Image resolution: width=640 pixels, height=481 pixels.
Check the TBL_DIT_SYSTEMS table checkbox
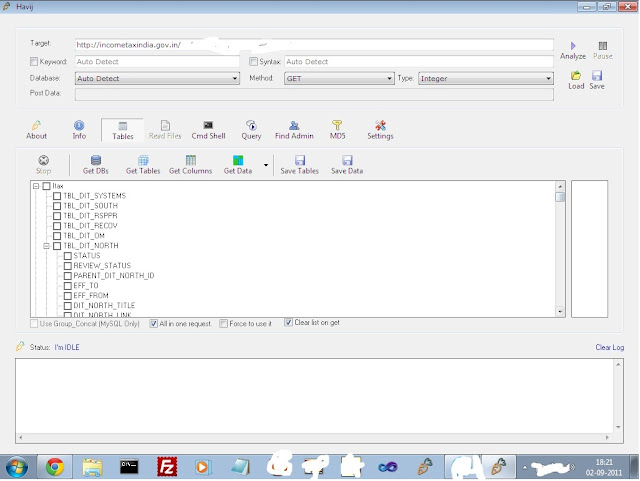(x=57, y=196)
